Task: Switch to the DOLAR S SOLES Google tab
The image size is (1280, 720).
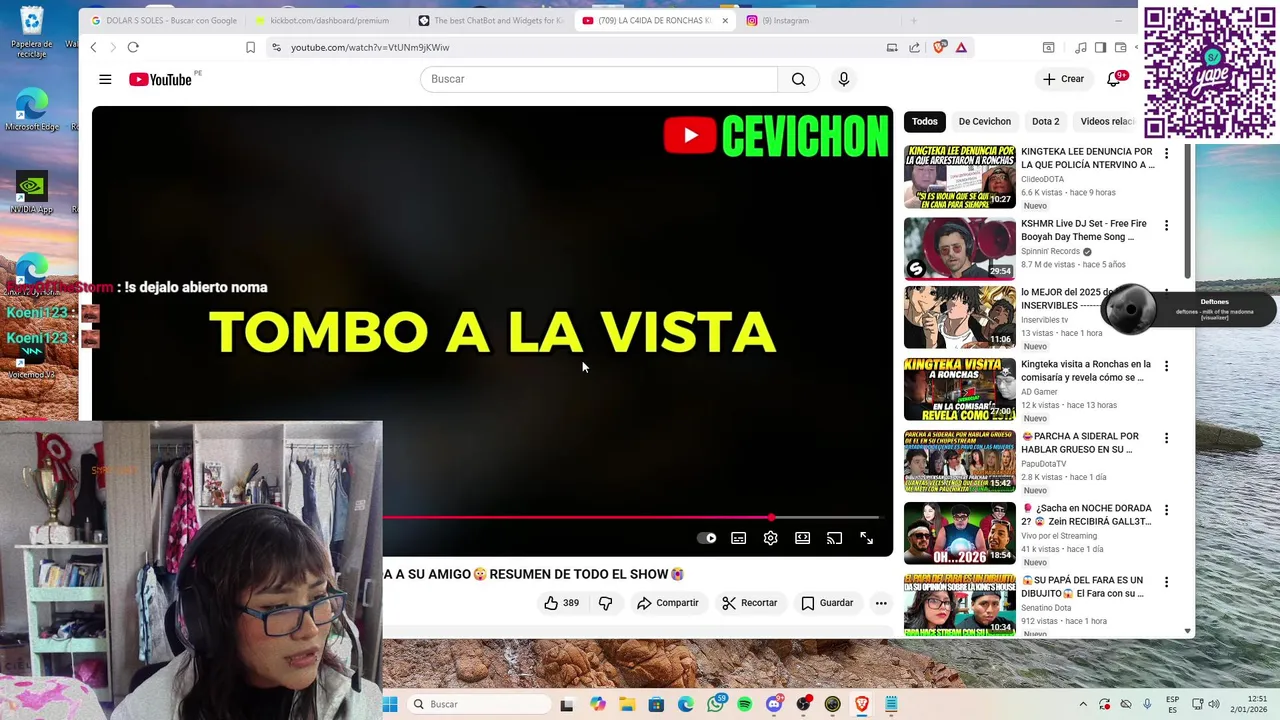Action: click(165, 20)
